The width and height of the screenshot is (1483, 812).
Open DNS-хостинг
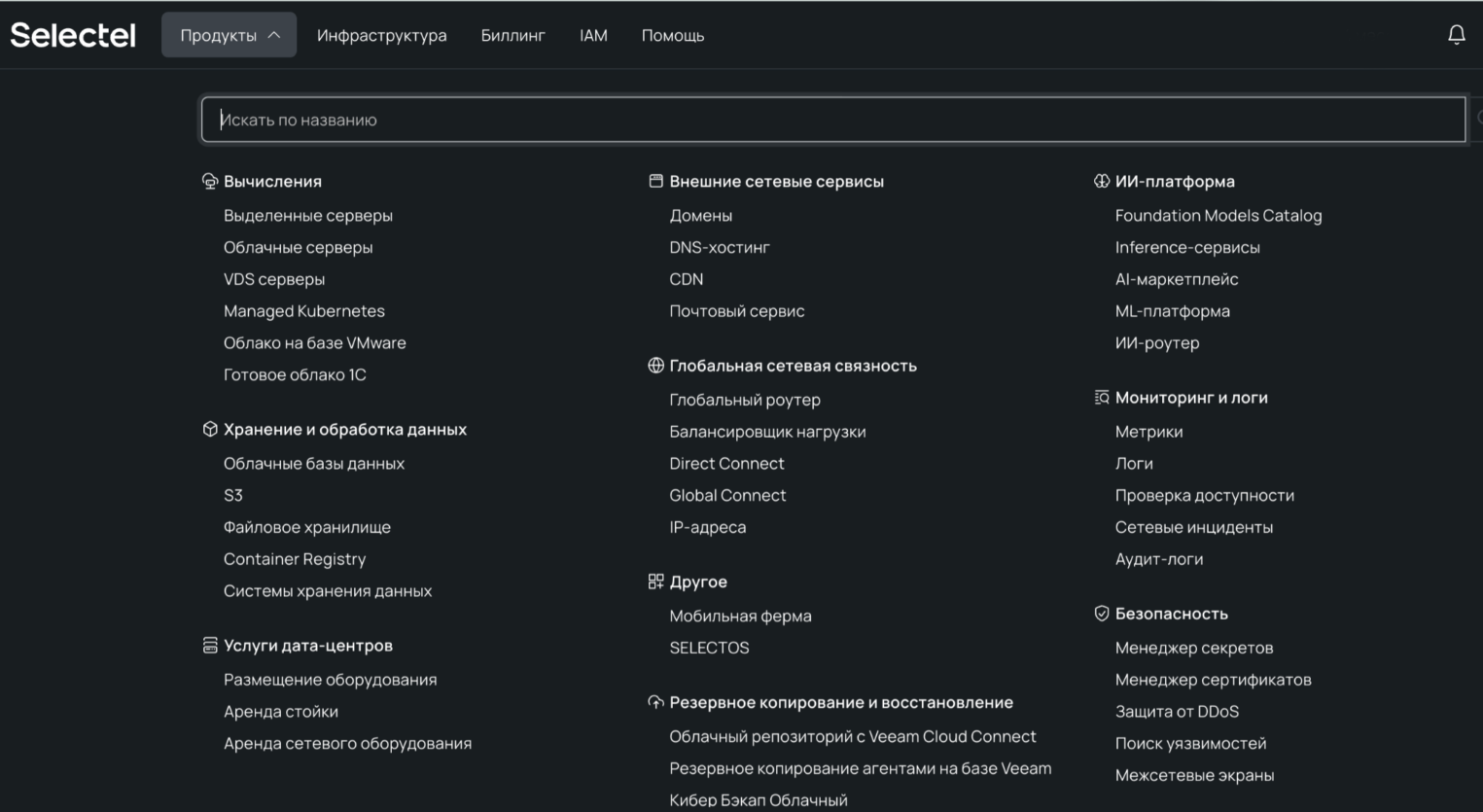tap(720, 247)
